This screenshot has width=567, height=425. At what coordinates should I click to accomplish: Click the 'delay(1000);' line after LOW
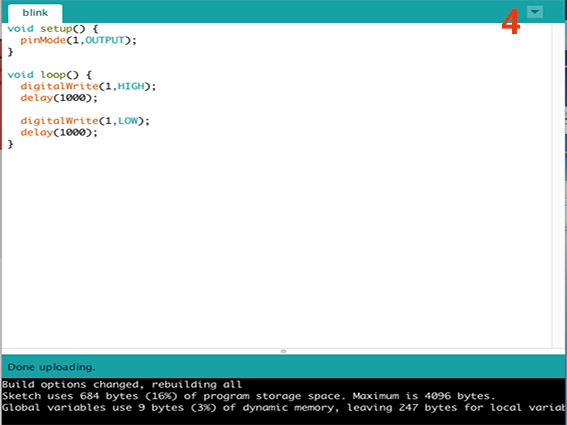pyautogui.click(x=59, y=132)
